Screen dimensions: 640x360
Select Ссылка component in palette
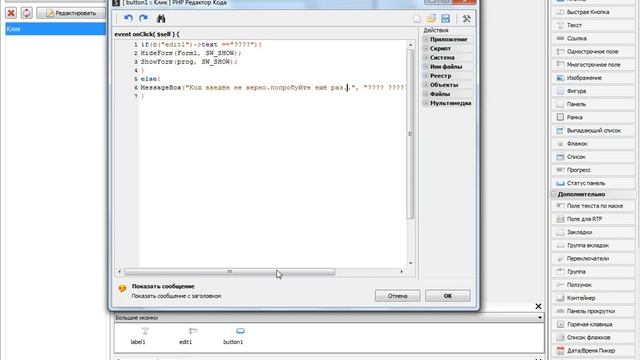pyautogui.click(x=593, y=38)
